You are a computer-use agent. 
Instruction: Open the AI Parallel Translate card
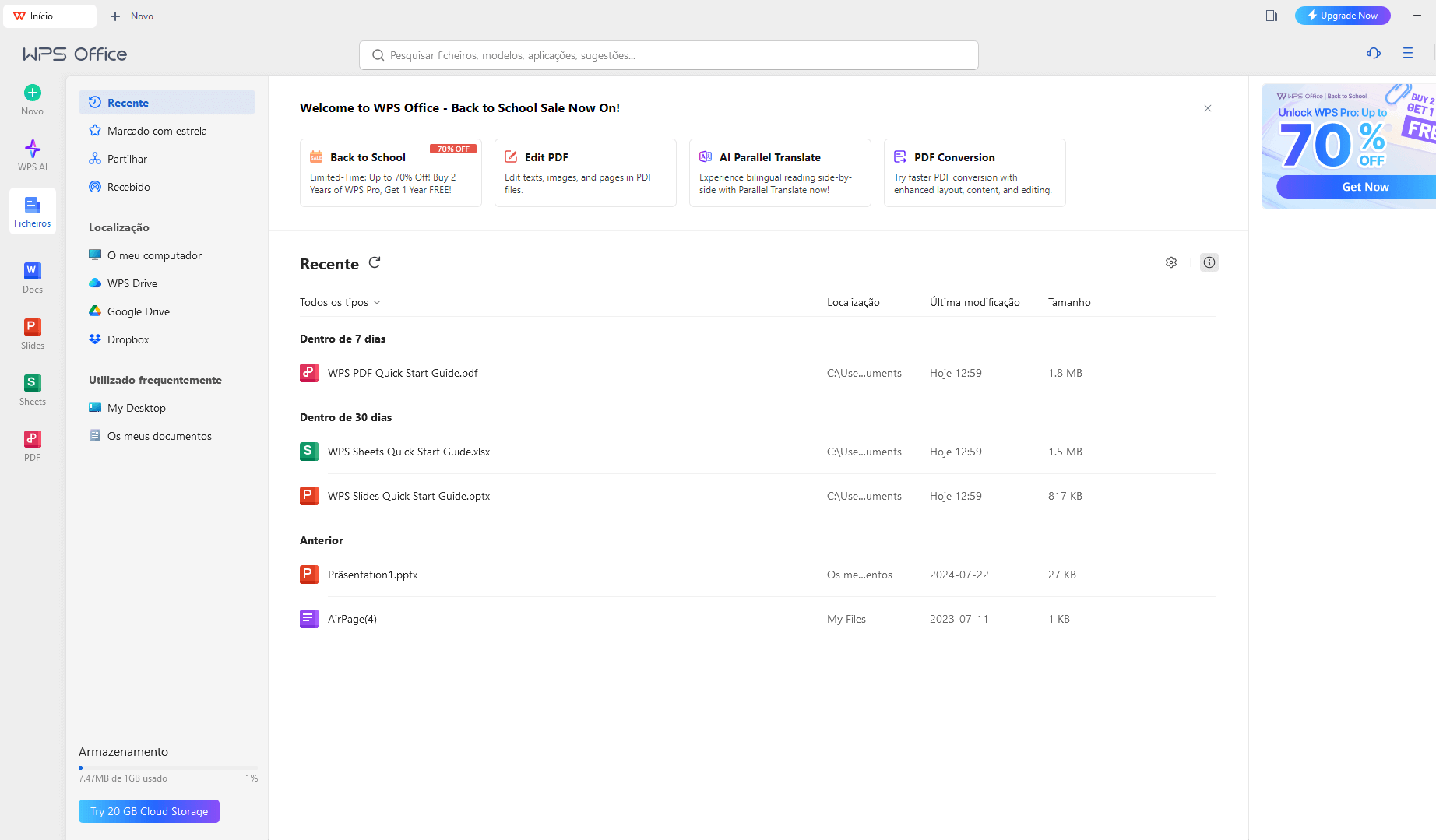(x=780, y=173)
